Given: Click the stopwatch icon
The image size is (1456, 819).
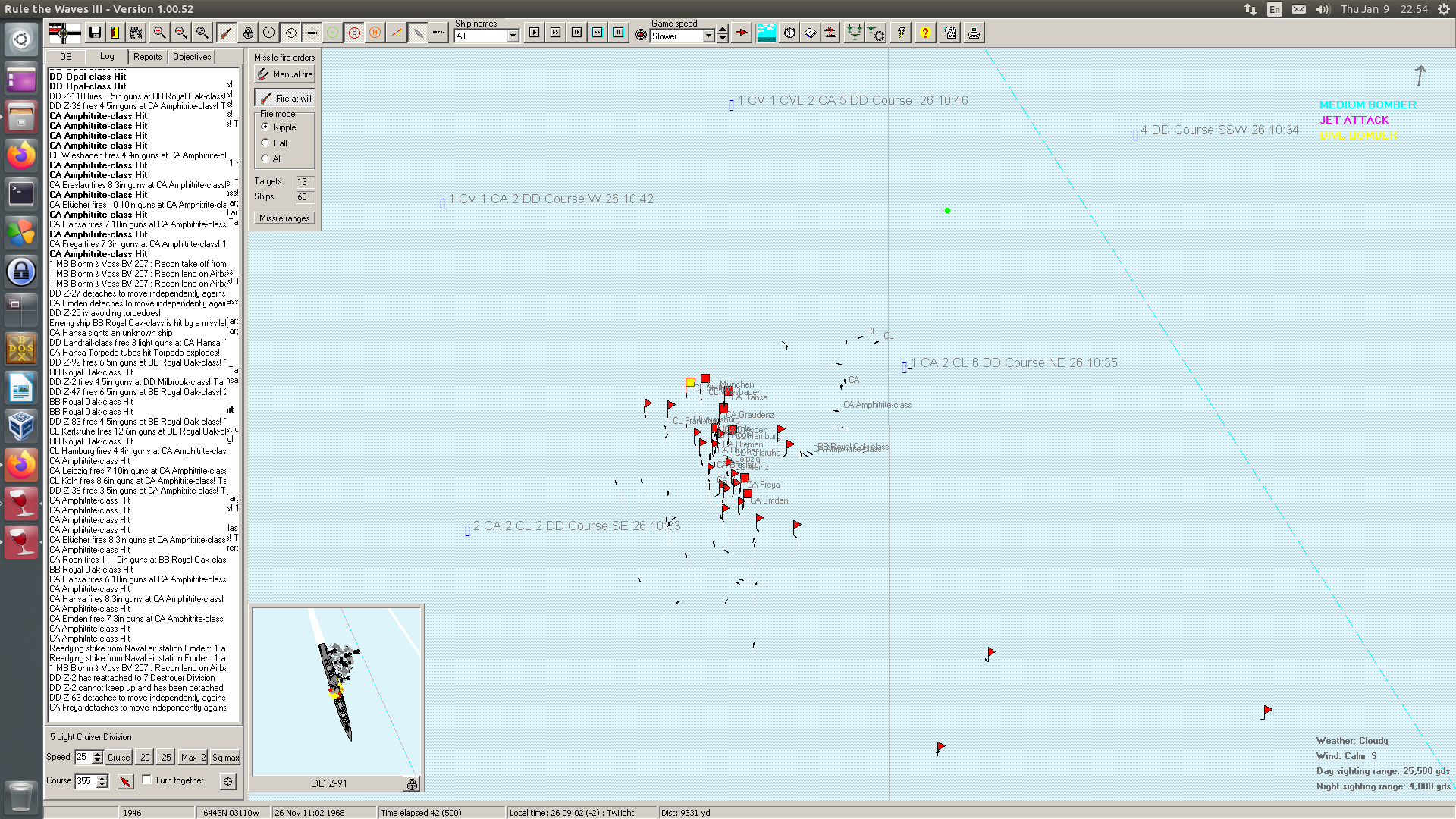Looking at the screenshot, I should (789, 33).
